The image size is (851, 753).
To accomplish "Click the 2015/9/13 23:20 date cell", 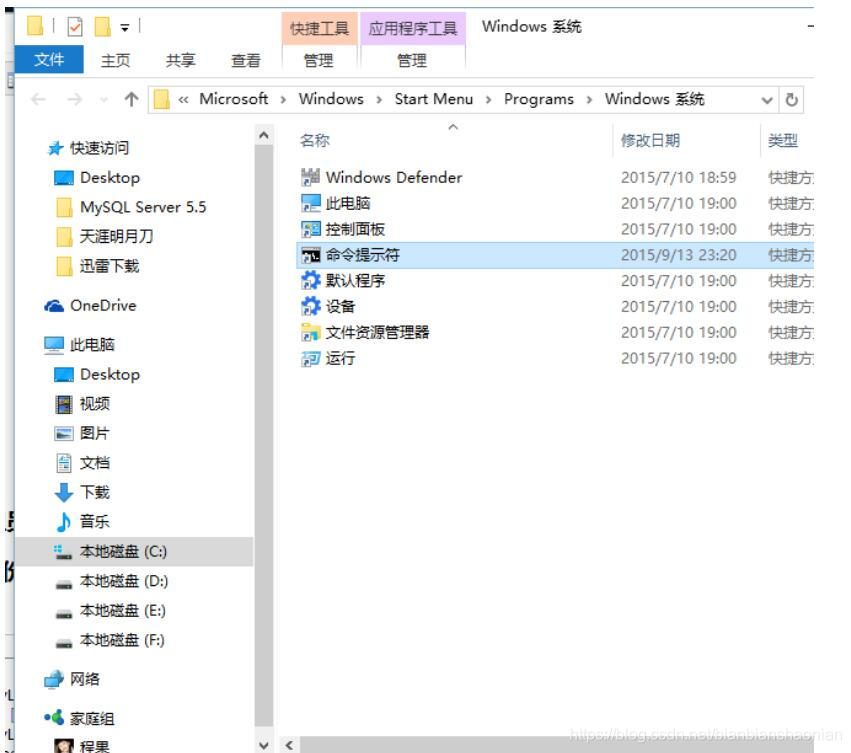I will coord(678,255).
